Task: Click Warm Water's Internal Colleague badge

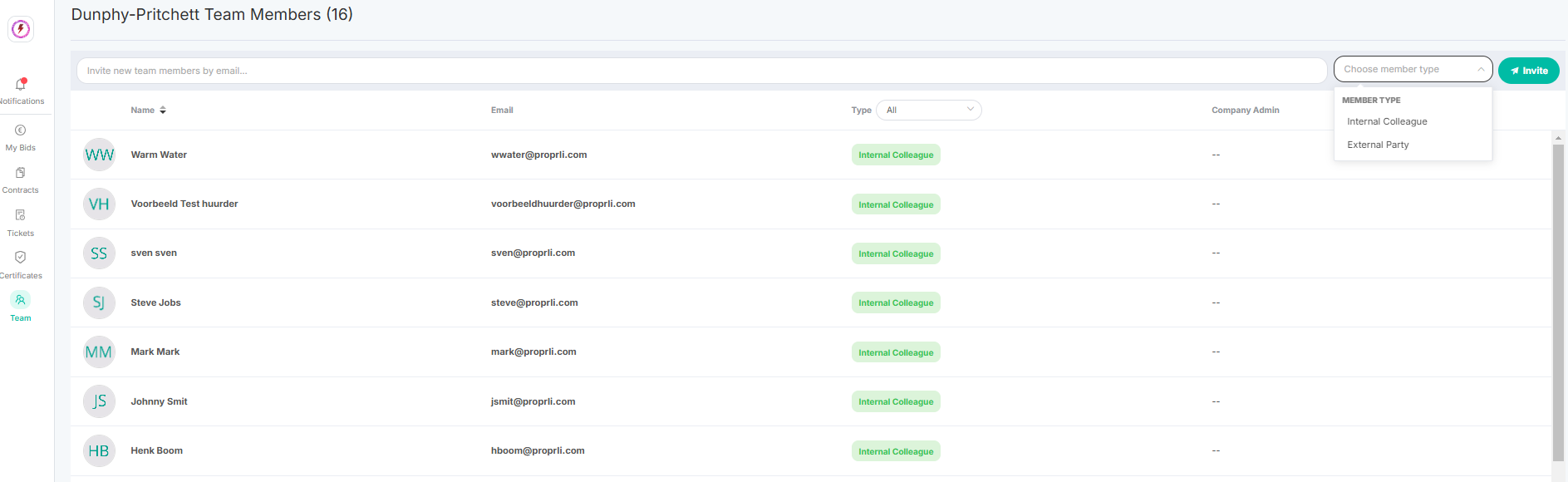Action: (896, 155)
